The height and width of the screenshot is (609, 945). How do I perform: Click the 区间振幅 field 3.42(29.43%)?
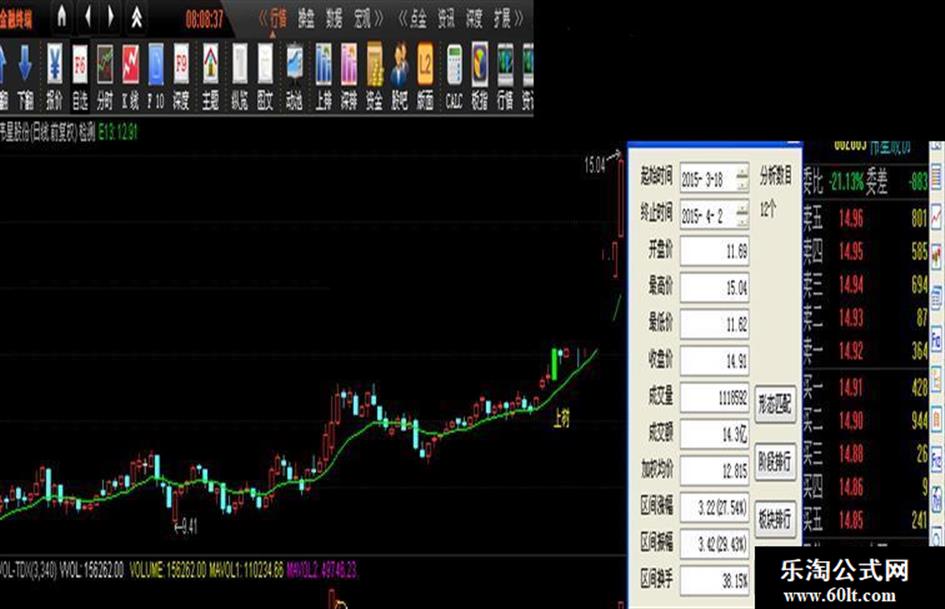coord(715,543)
